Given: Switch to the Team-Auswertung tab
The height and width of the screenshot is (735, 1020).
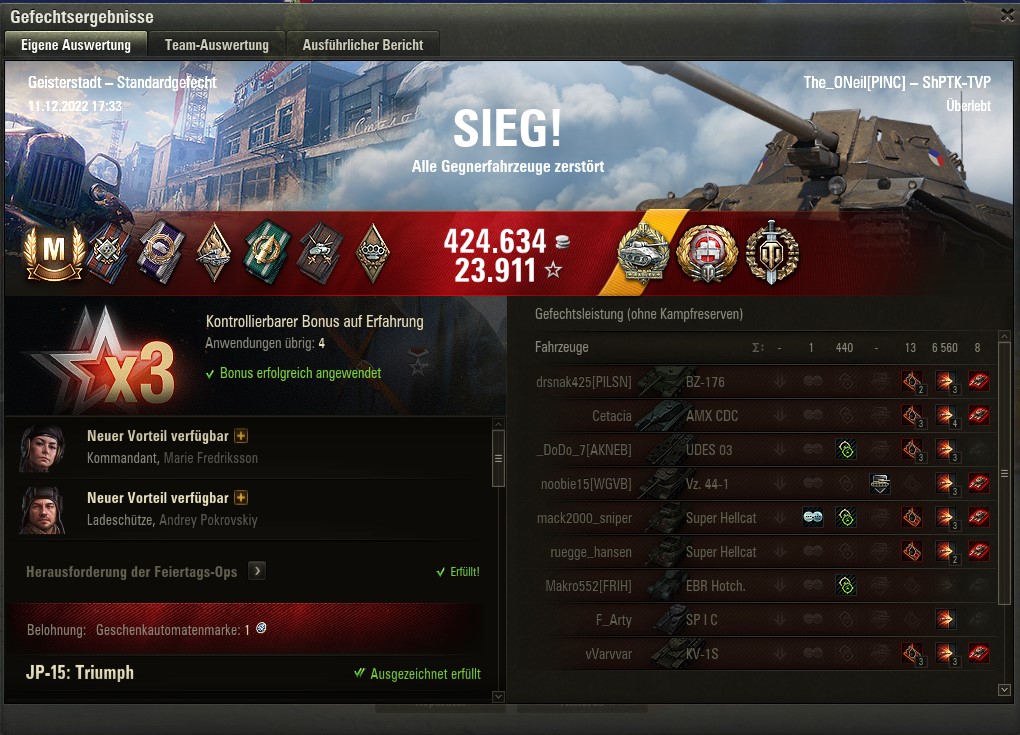Looking at the screenshot, I should pos(217,45).
